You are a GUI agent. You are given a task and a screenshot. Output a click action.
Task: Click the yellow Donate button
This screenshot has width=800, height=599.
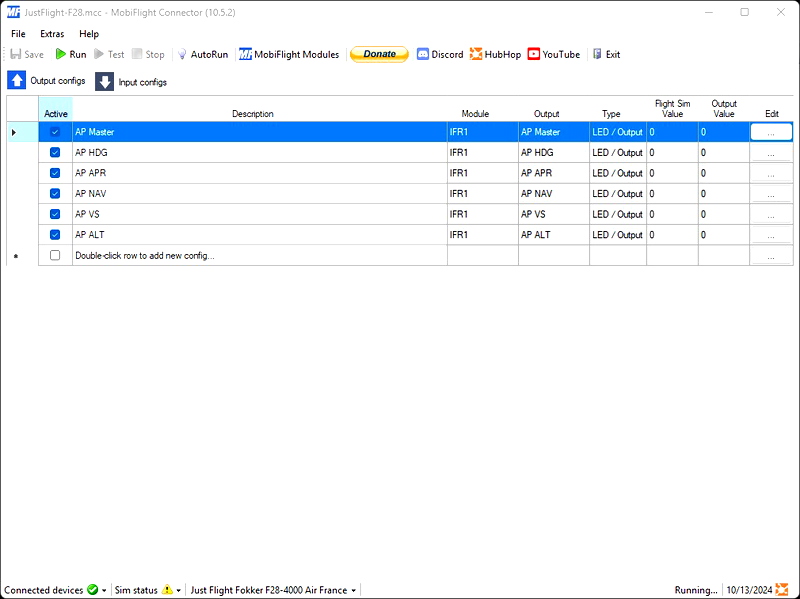coord(379,54)
